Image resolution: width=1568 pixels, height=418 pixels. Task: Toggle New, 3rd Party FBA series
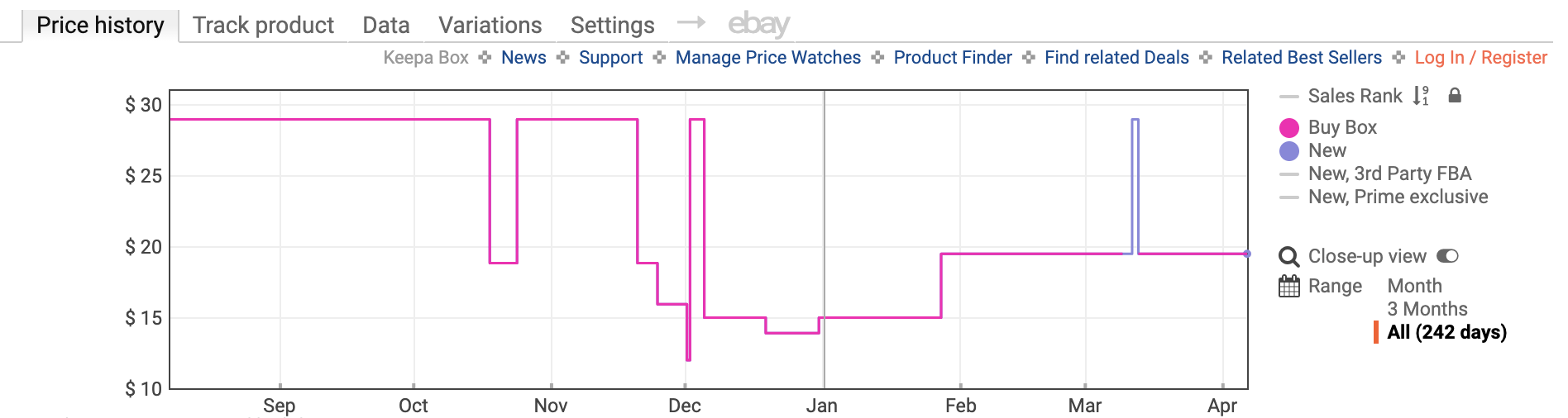[x=1389, y=173]
